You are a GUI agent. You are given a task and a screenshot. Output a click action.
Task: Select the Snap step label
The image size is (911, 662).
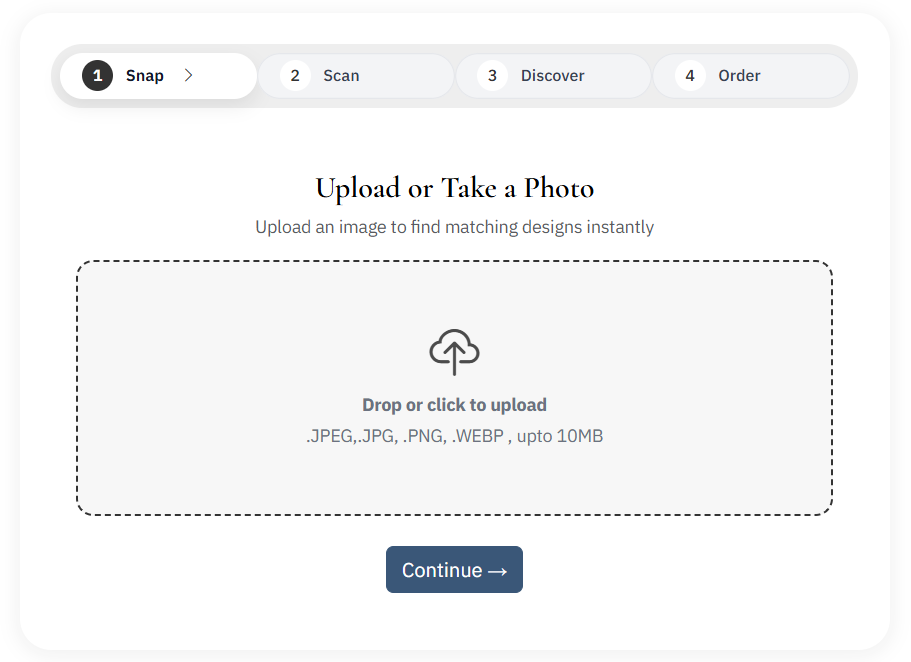pos(145,76)
